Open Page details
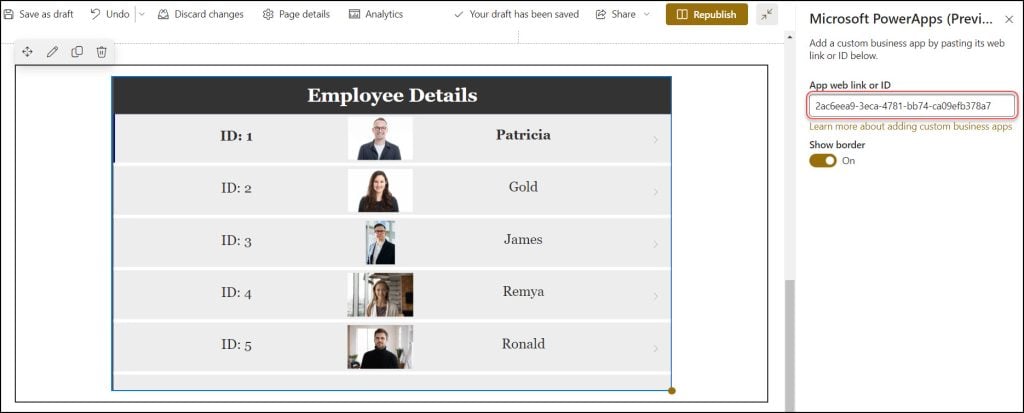 pos(296,14)
